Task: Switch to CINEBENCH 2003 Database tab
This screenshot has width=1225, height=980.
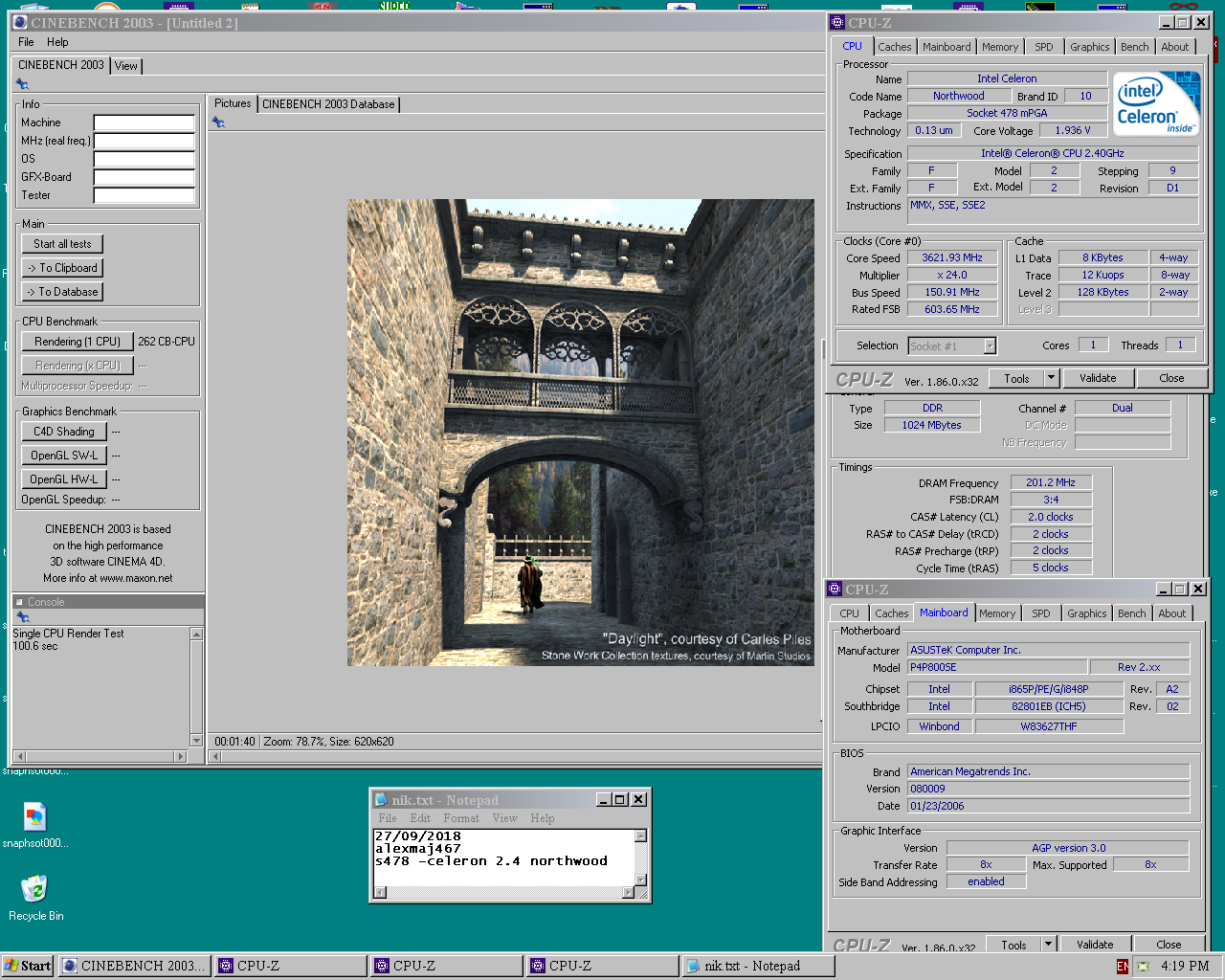Action: tap(328, 104)
